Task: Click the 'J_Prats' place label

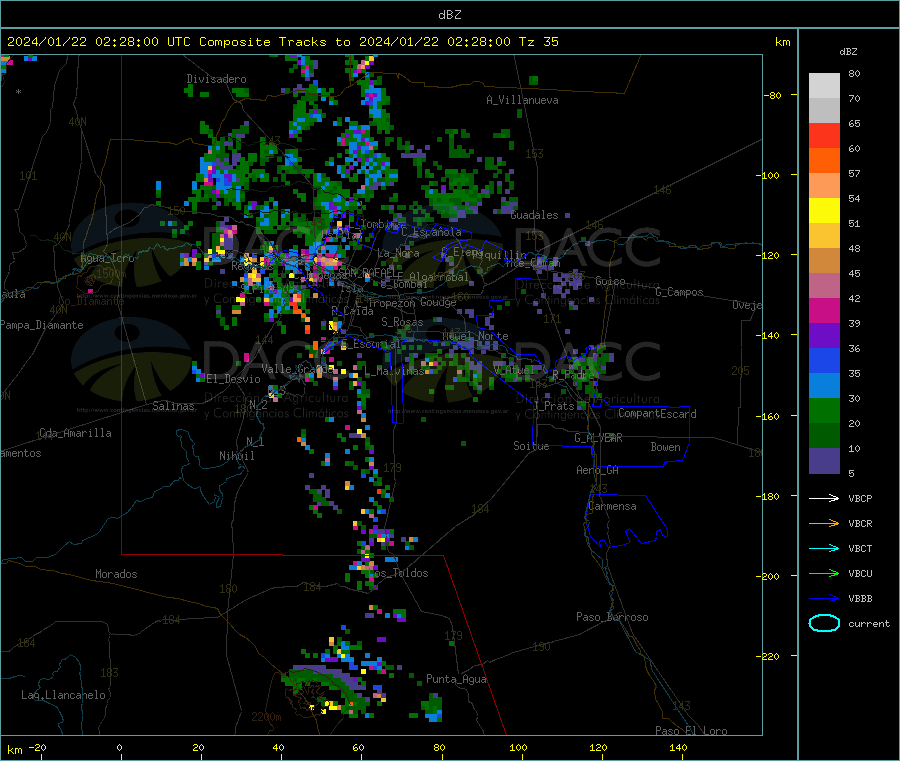Action: click(554, 405)
